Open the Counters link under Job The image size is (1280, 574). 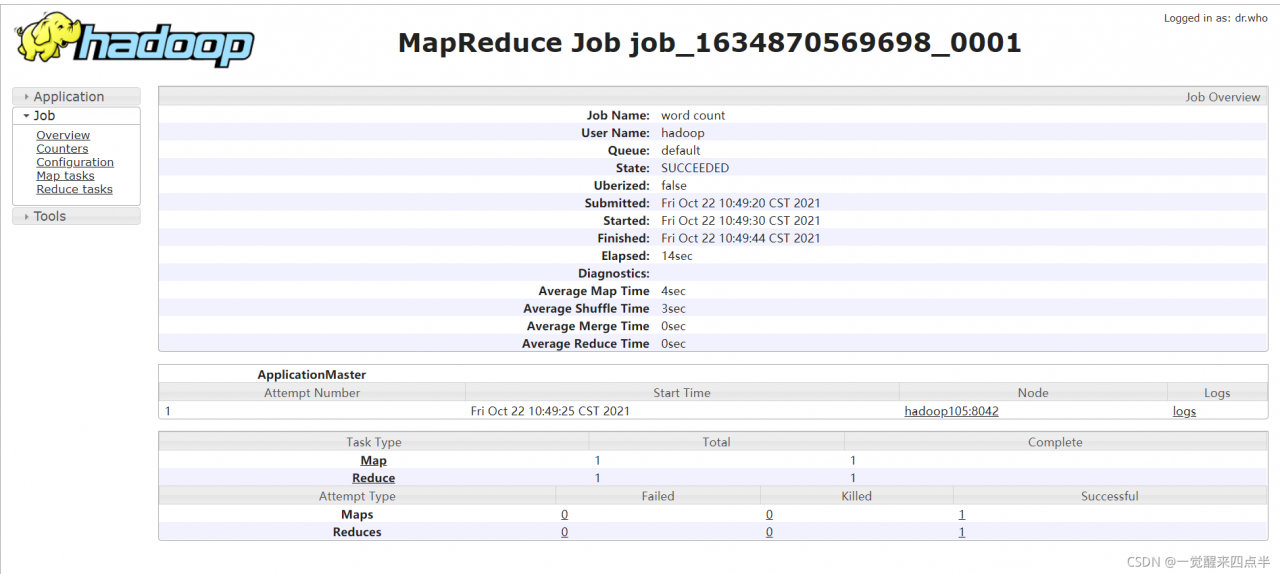click(x=62, y=149)
